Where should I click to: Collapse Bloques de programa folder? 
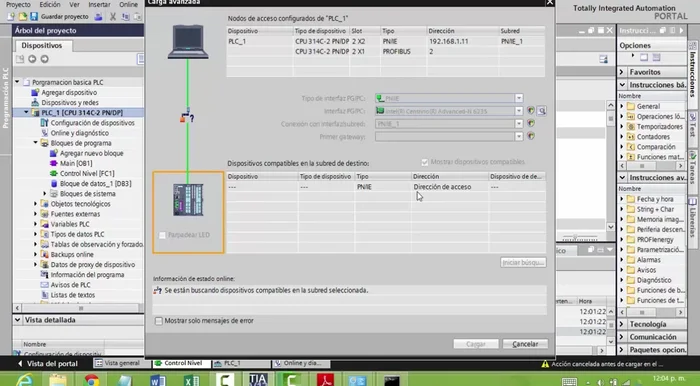36,143
